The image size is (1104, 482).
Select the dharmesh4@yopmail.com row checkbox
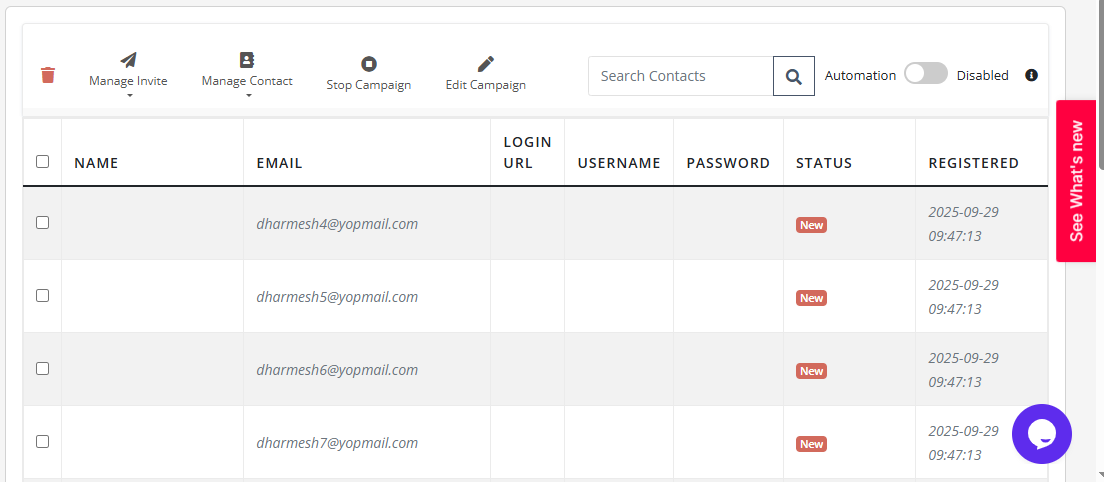click(43, 223)
